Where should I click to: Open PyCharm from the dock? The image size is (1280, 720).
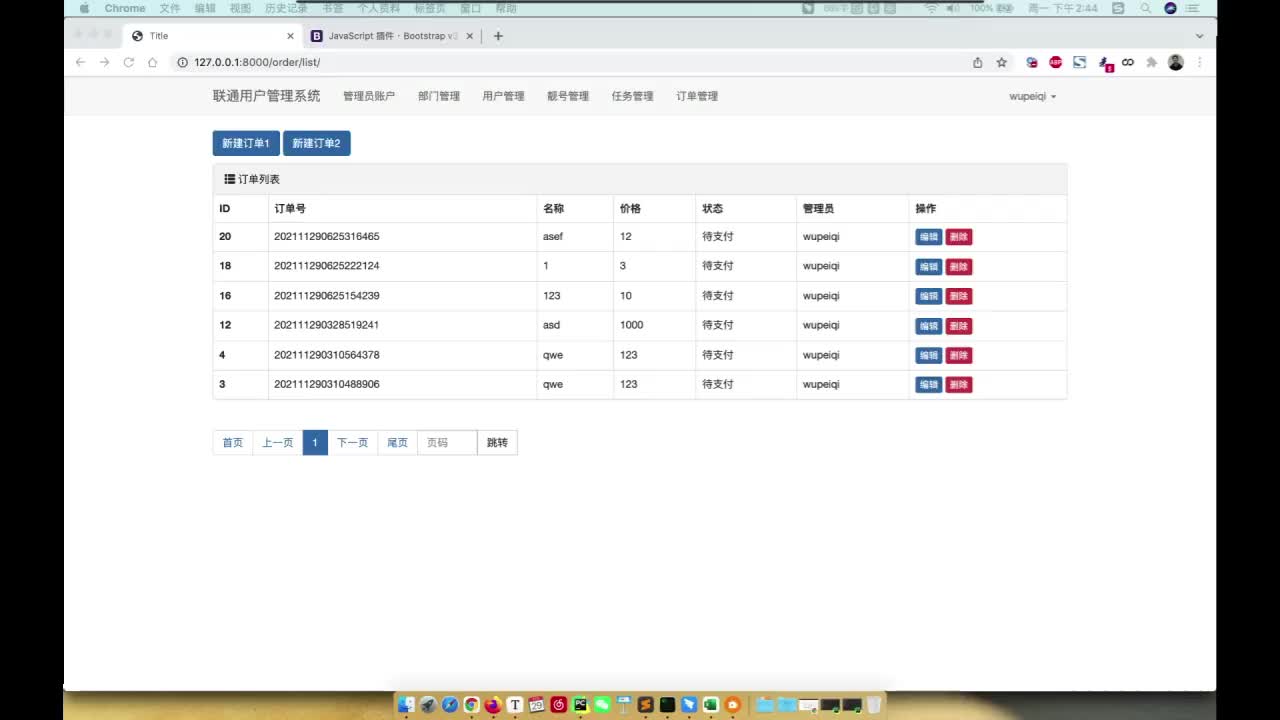[580, 704]
